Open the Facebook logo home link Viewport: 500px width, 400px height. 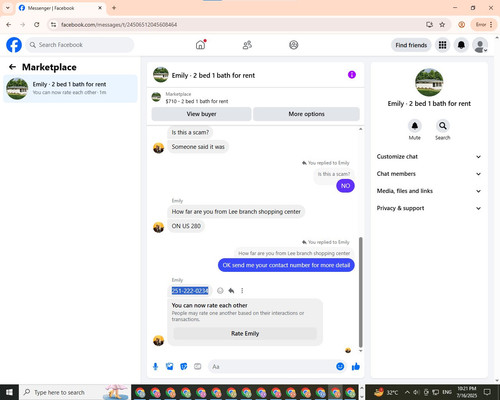point(14,45)
